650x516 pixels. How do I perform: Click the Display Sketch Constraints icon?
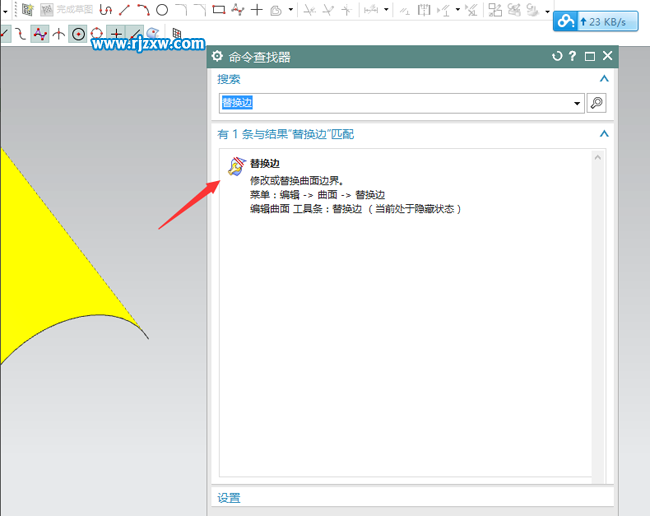444,10
